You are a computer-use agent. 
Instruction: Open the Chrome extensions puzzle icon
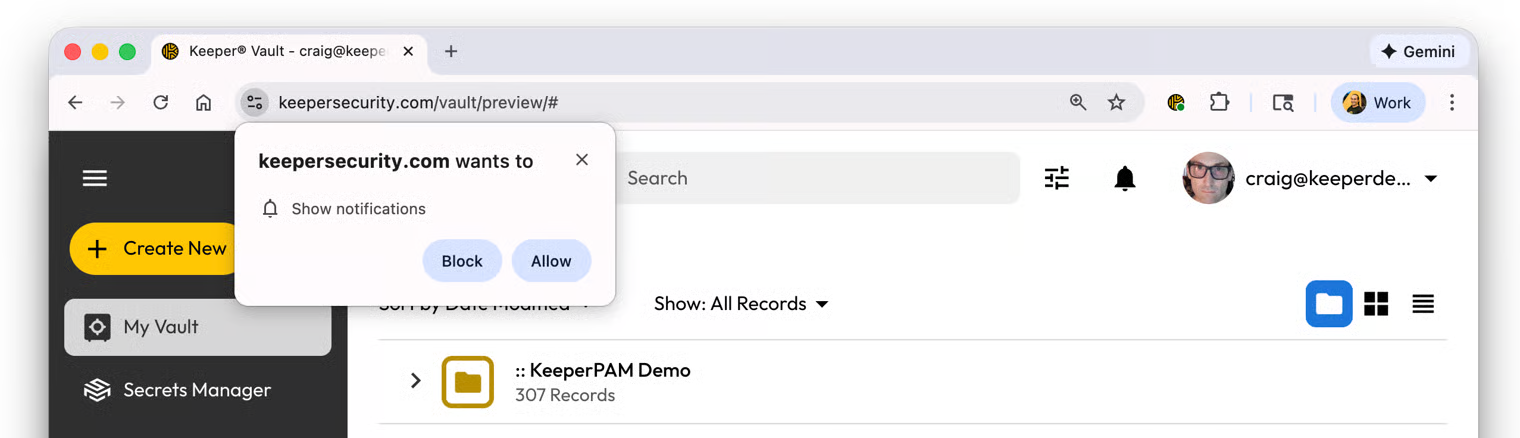click(x=1219, y=102)
